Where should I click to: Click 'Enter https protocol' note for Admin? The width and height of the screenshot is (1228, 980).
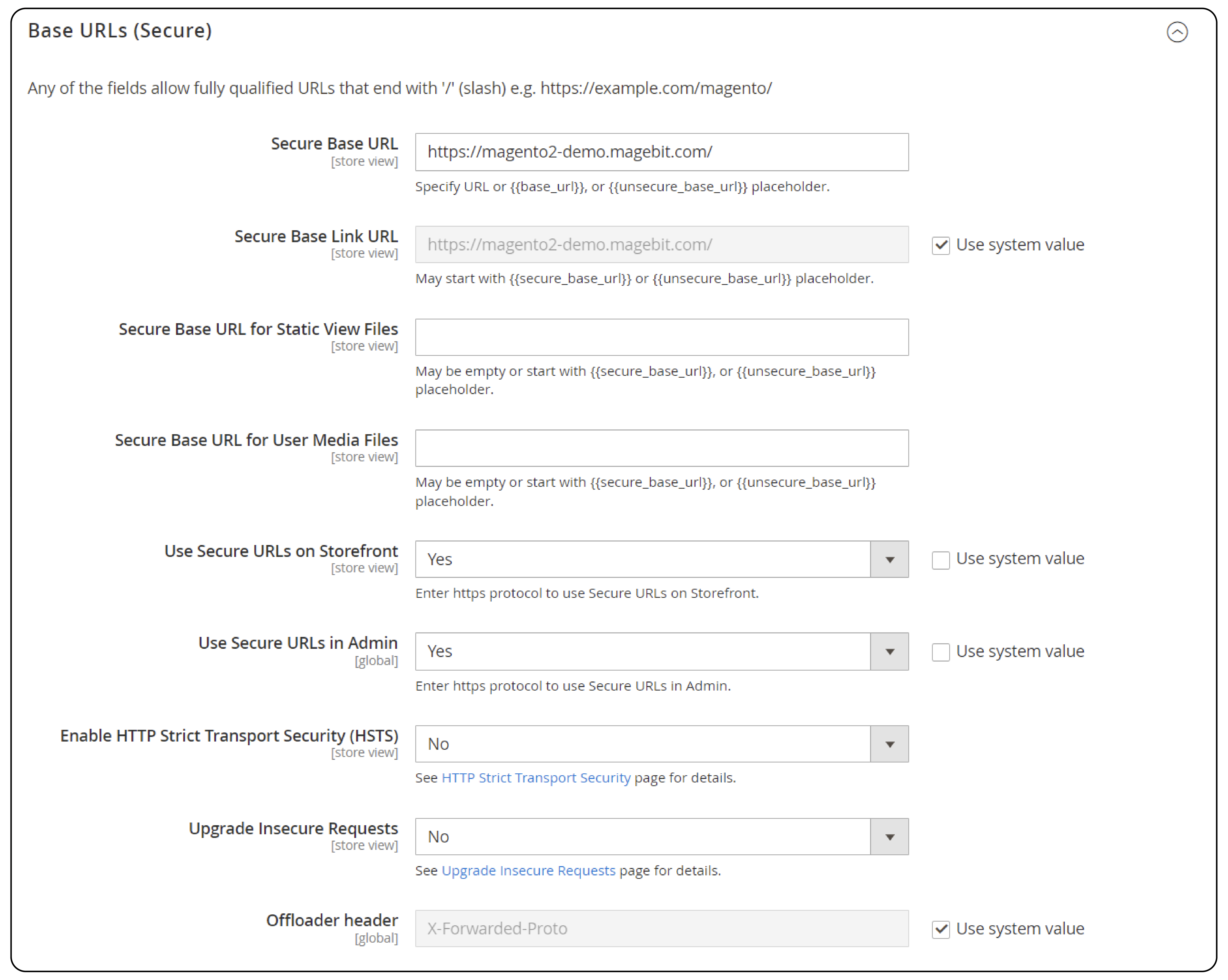573,686
